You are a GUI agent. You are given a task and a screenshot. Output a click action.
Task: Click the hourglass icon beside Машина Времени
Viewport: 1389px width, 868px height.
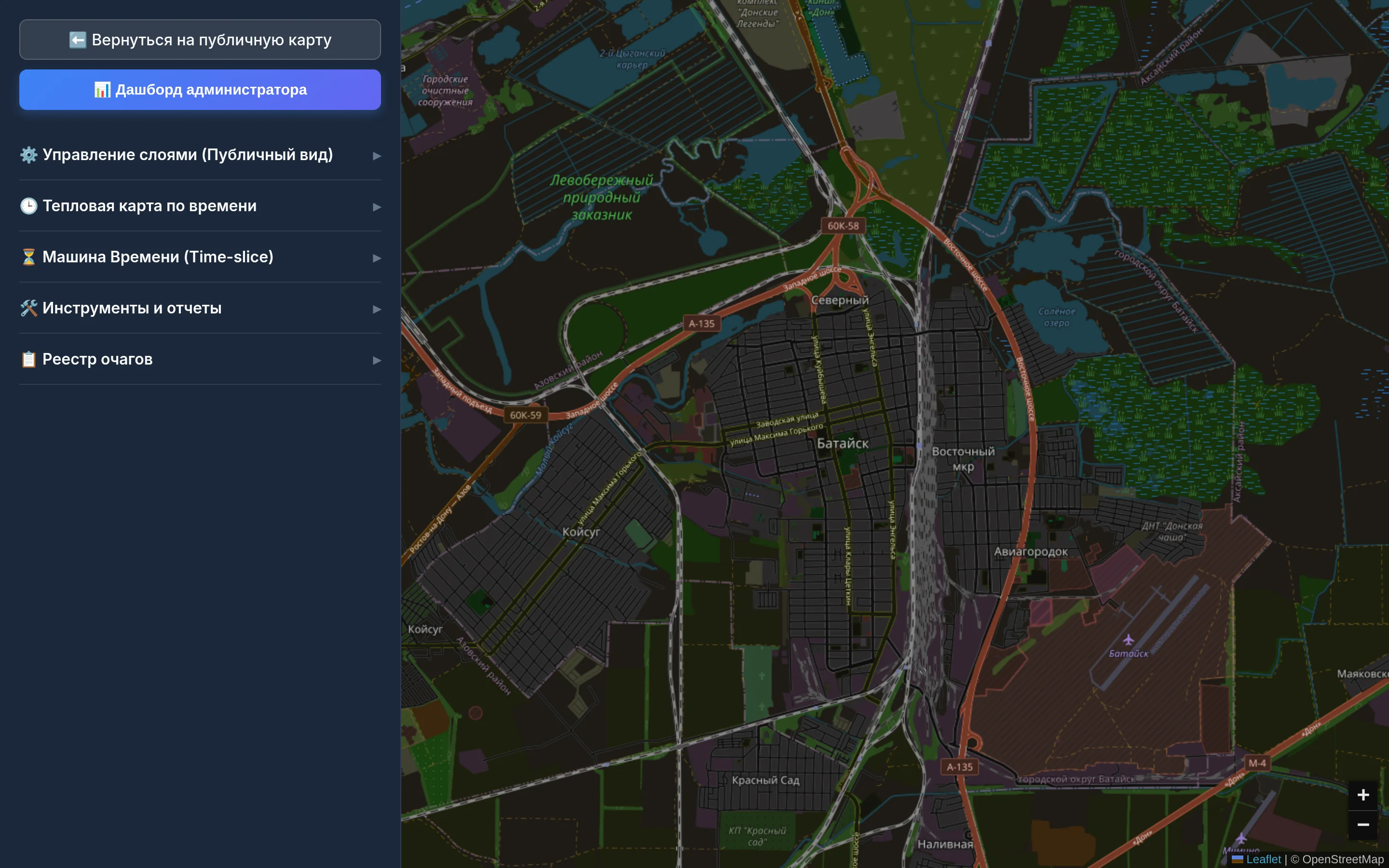29,257
